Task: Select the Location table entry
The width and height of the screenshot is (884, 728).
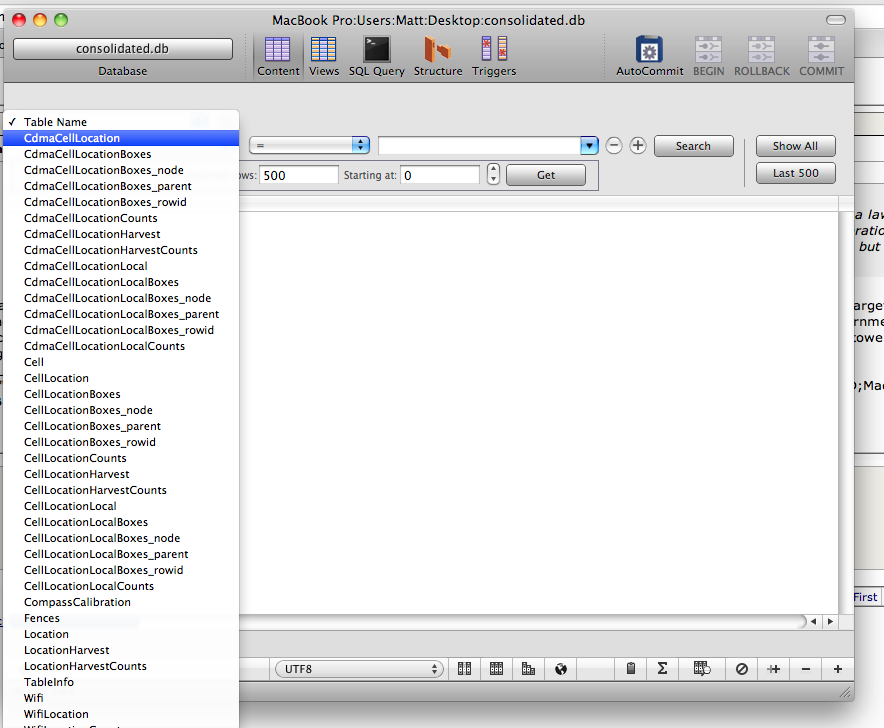Action: coord(121,634)
